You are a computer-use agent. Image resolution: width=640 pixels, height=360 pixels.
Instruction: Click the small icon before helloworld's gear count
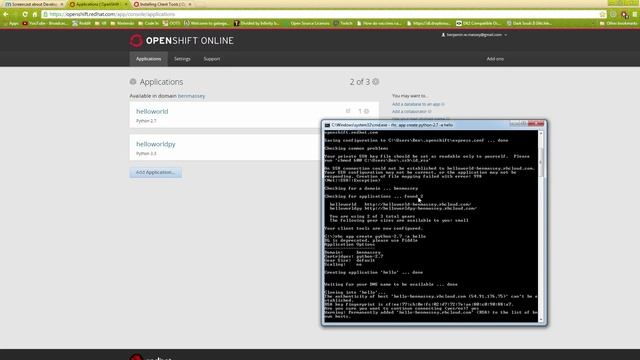click(x=348, y=111)
